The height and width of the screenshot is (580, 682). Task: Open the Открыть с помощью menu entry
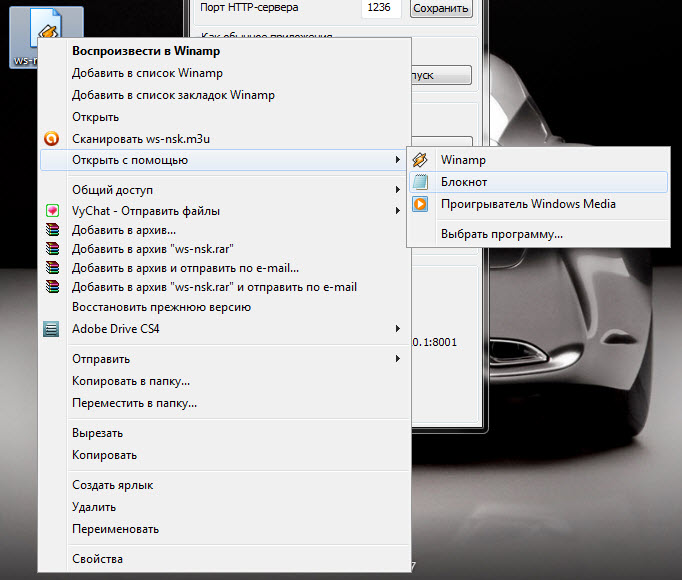[225, 160]
